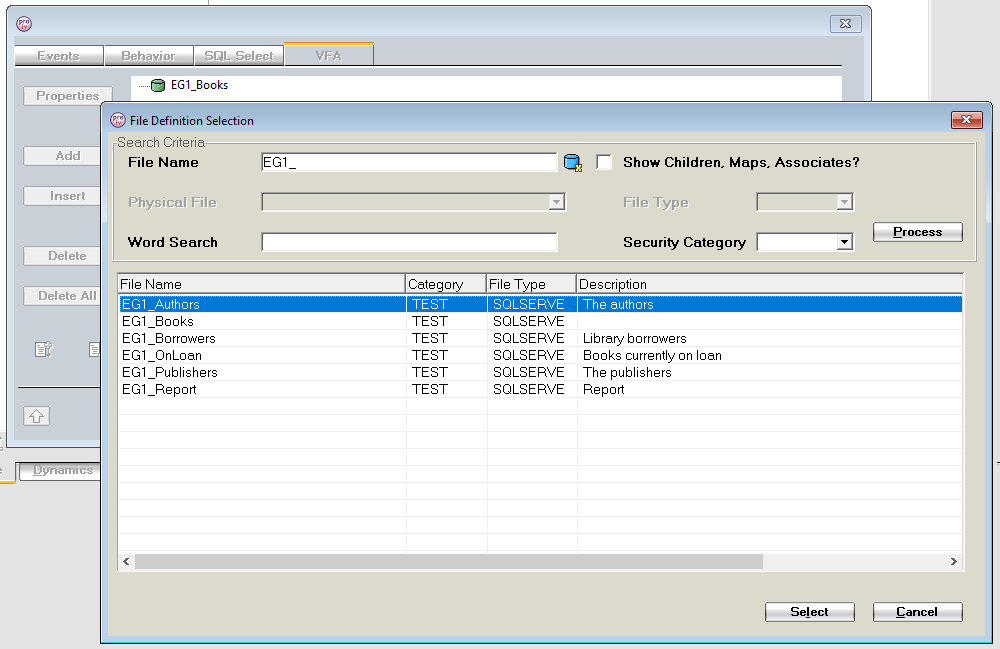Click Properties button in background window

click(68, 96)
